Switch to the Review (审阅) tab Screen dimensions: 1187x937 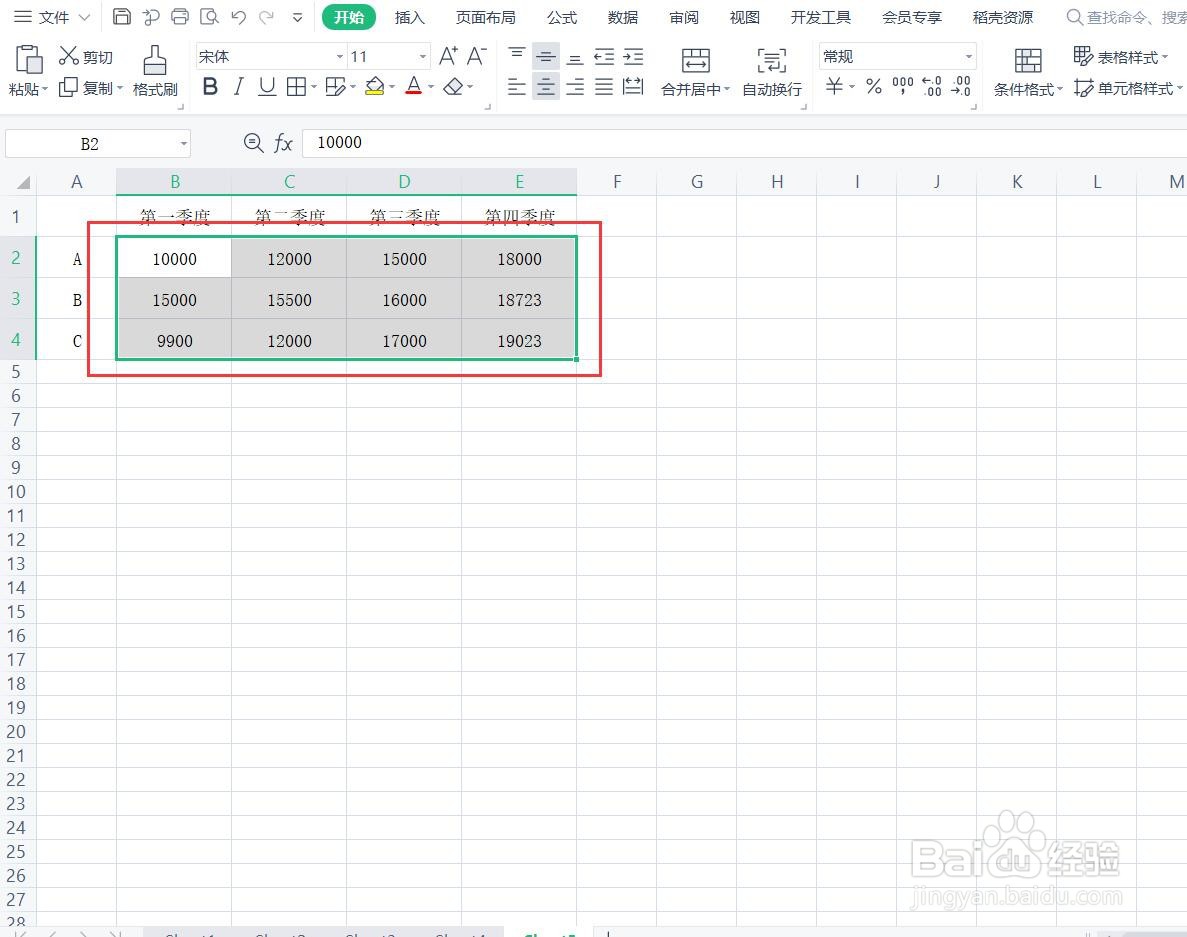point(684,17)
